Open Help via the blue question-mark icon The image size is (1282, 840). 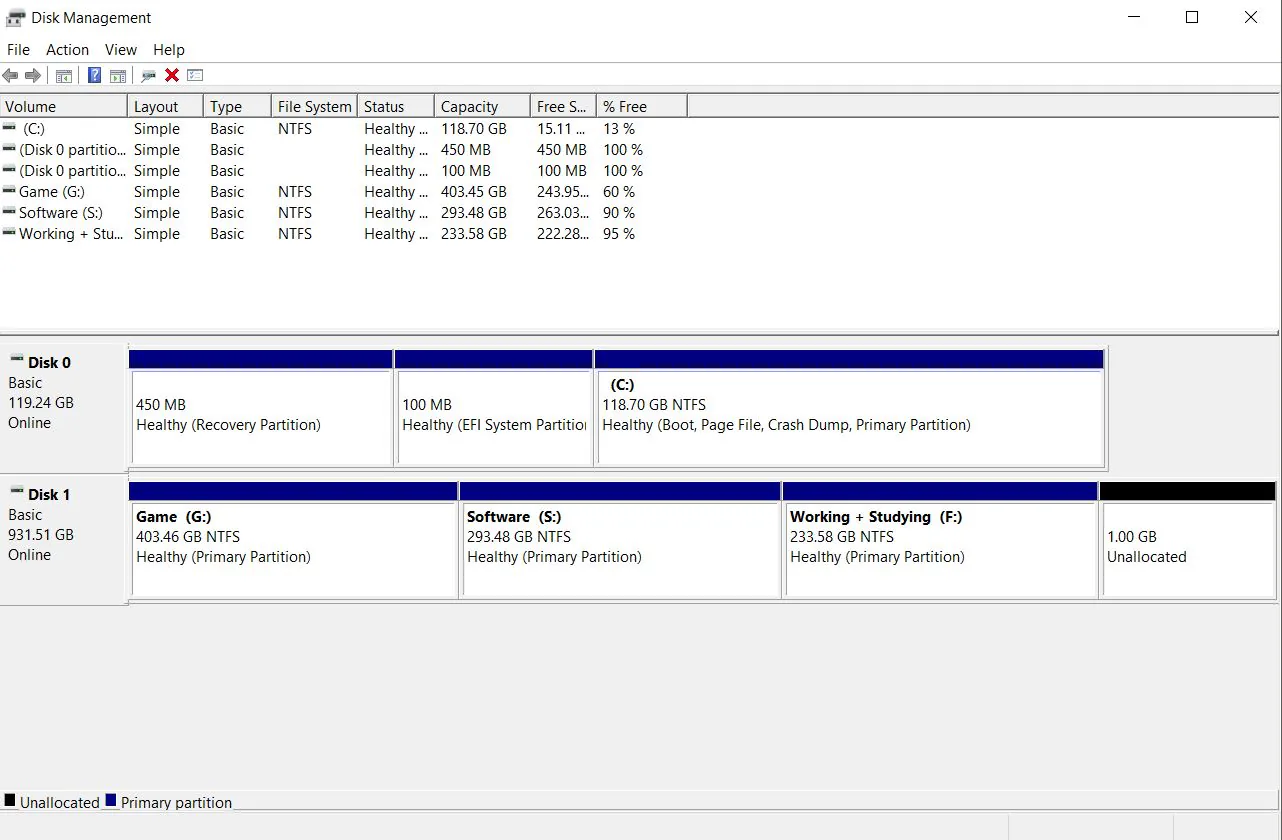coord(94,75)
